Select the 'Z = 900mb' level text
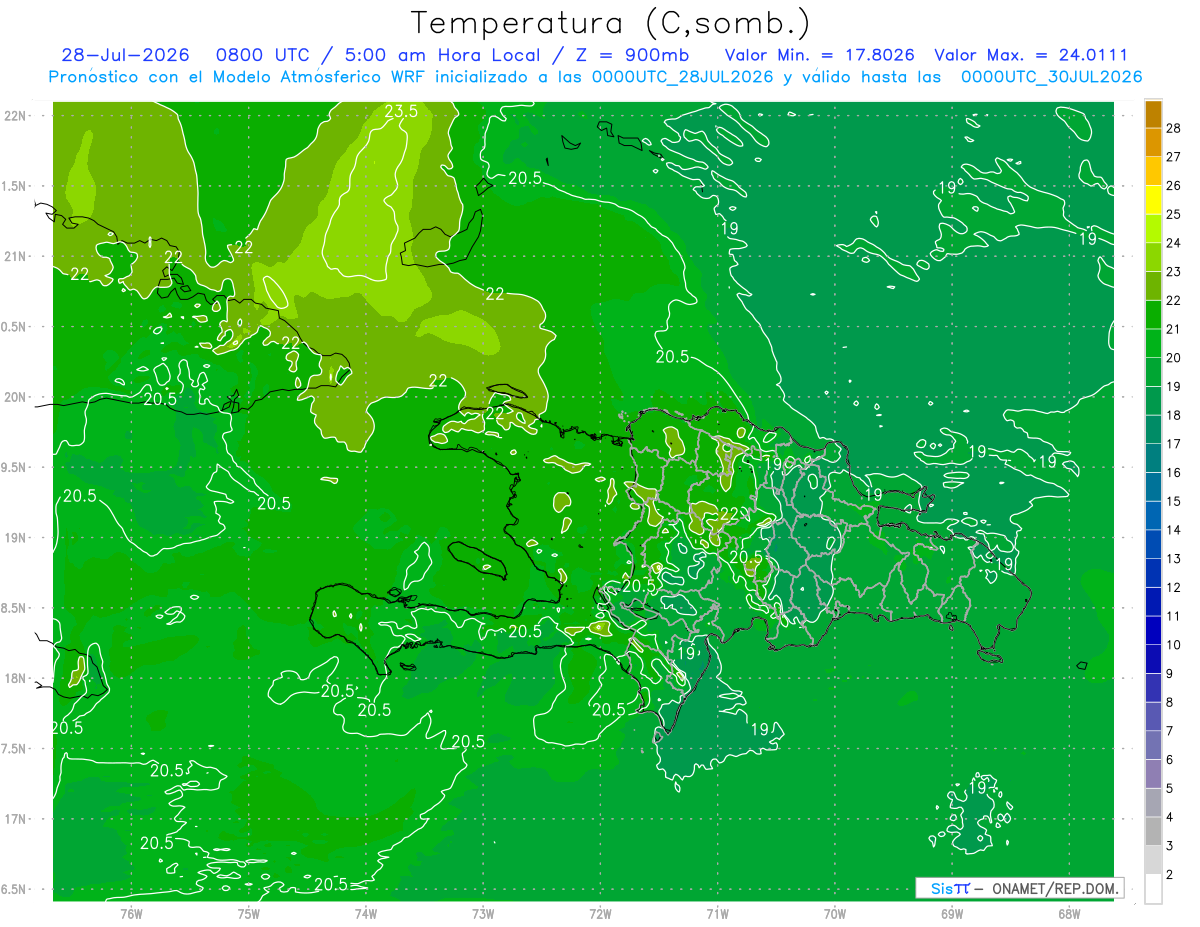Screen dimensions: 1200x927 coord(631,55)
